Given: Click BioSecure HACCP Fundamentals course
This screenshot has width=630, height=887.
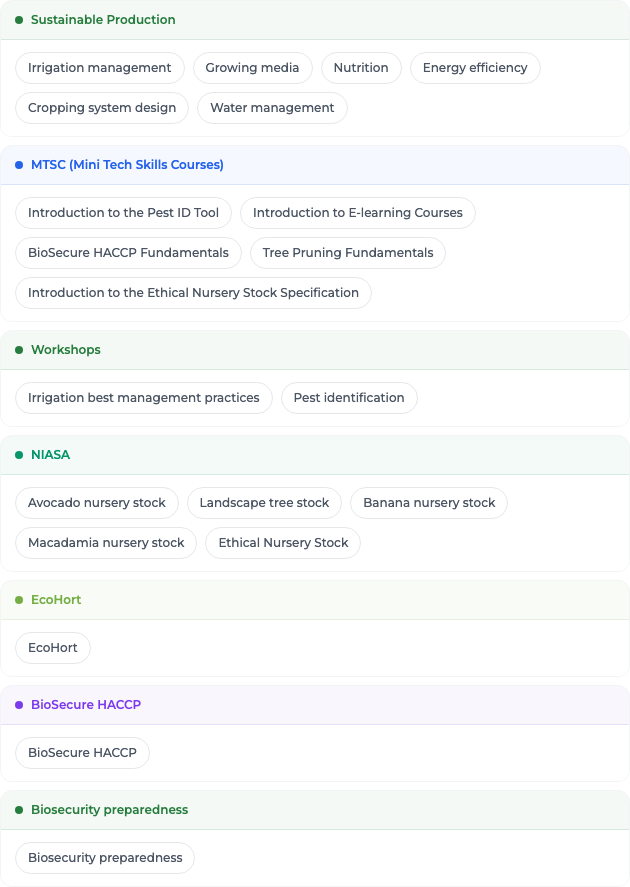Looking at the screenshot, I should (x=128, y=253).
